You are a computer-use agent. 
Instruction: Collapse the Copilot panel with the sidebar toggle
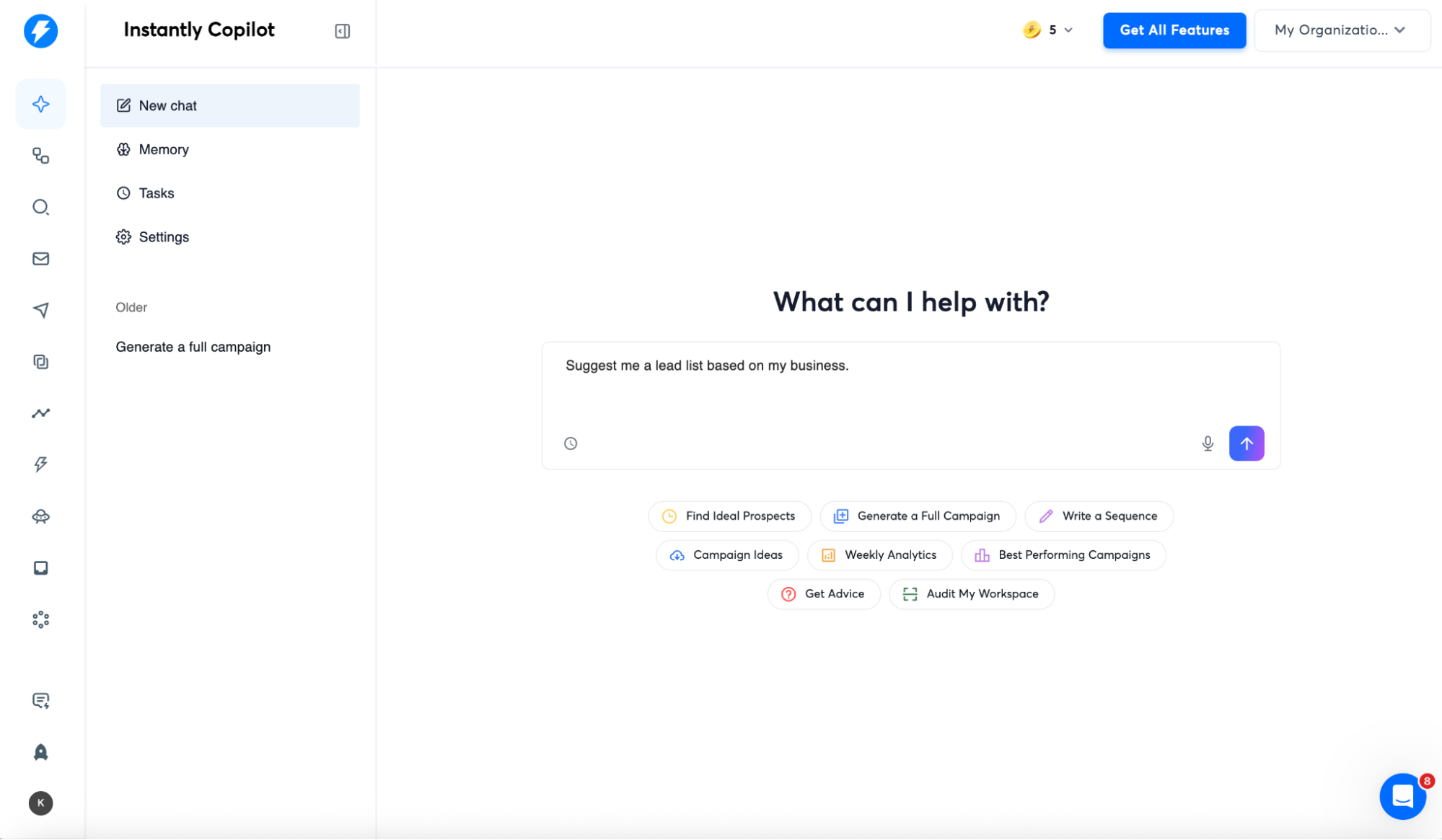[342, 31]
